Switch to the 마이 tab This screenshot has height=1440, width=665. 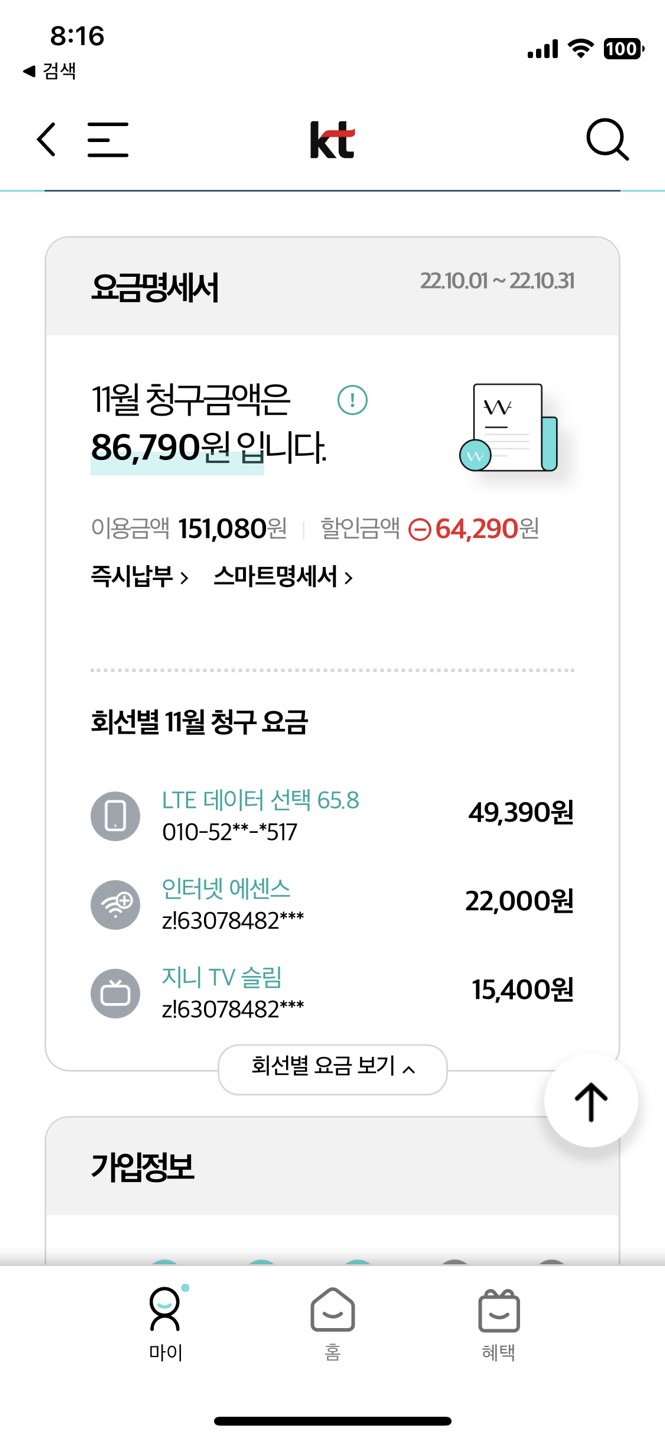[x=166, y=1322]
